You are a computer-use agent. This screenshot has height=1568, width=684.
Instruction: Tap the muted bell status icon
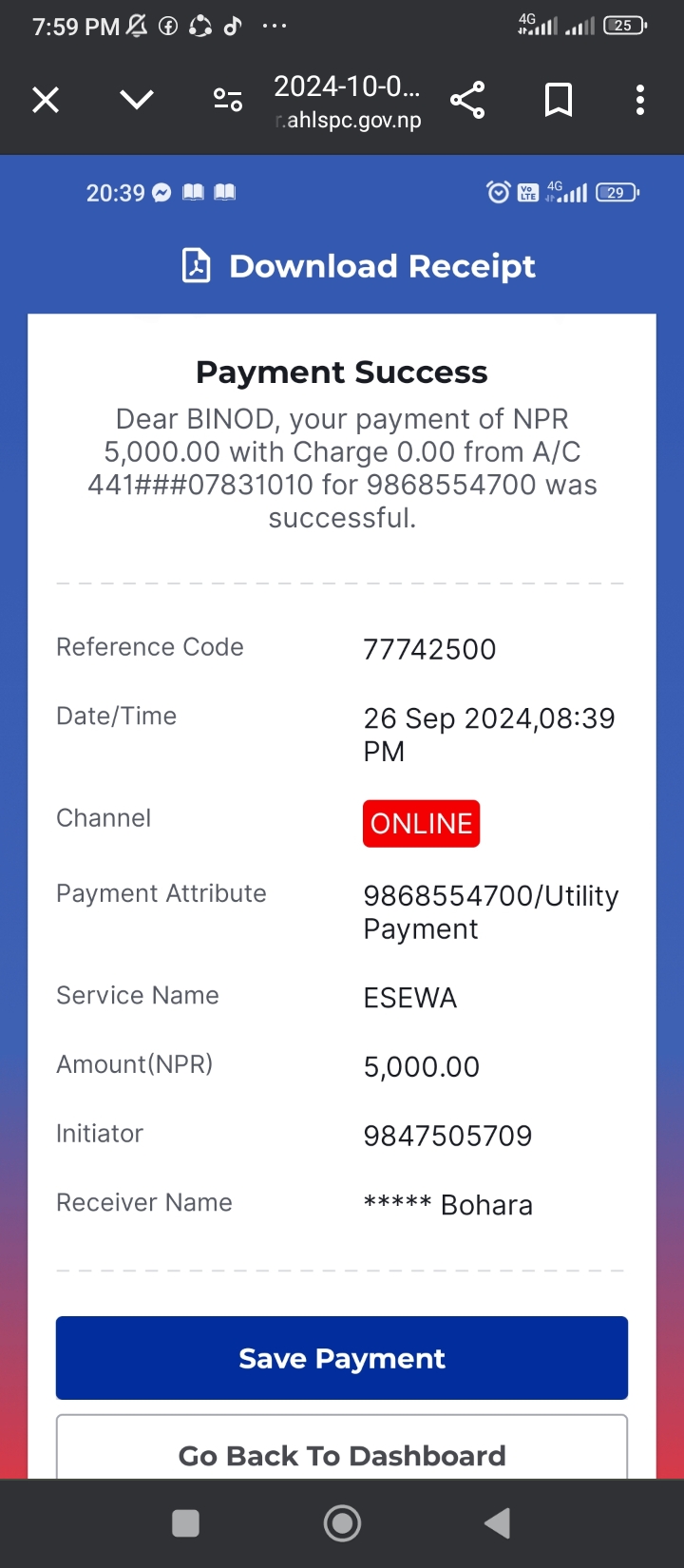pos(137,27)
